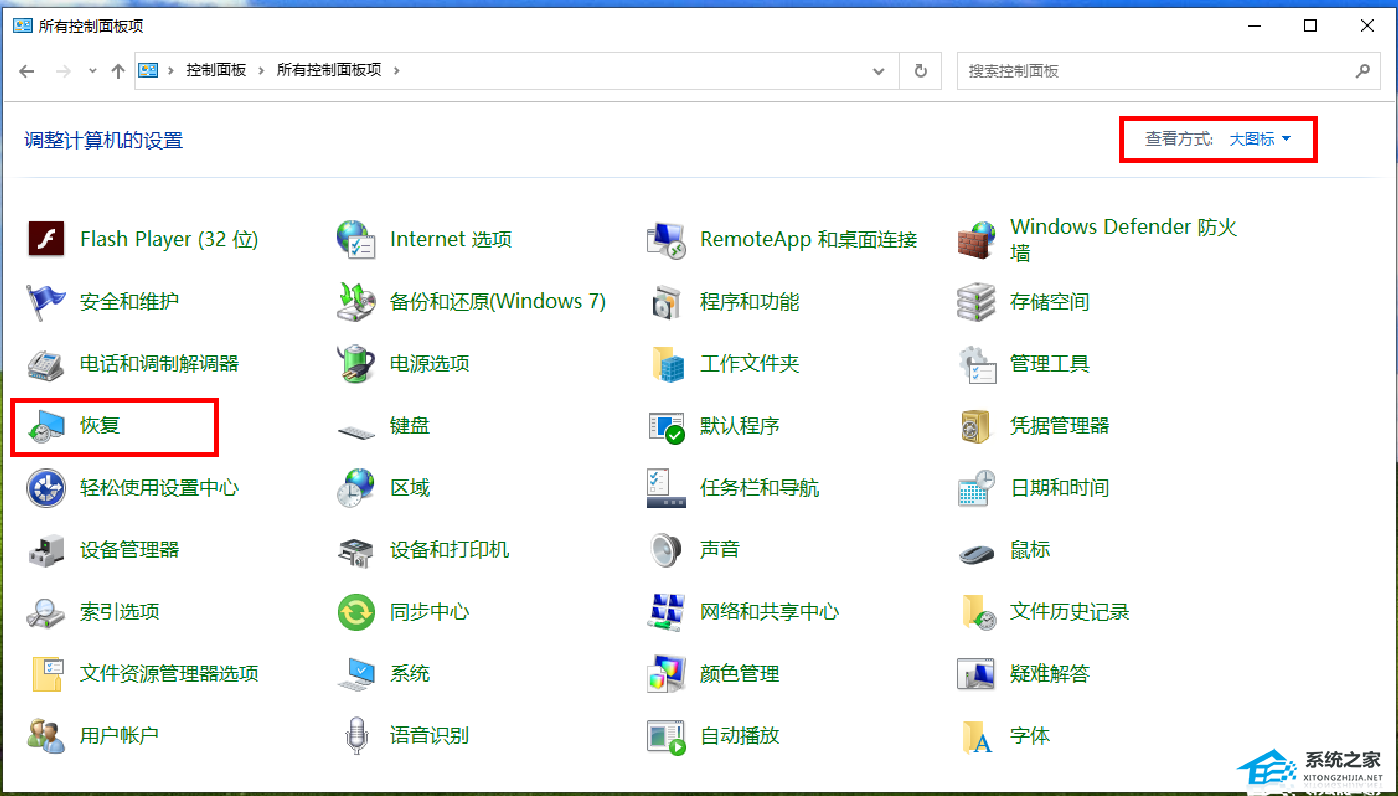Open the recent locations dropdown arrow

(x=92, y=71)
